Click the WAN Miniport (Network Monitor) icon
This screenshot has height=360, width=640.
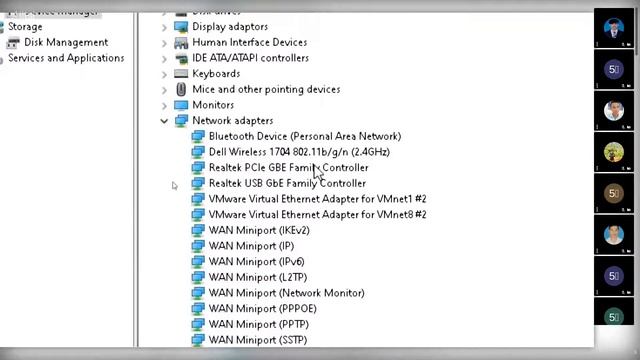point(198,293)
